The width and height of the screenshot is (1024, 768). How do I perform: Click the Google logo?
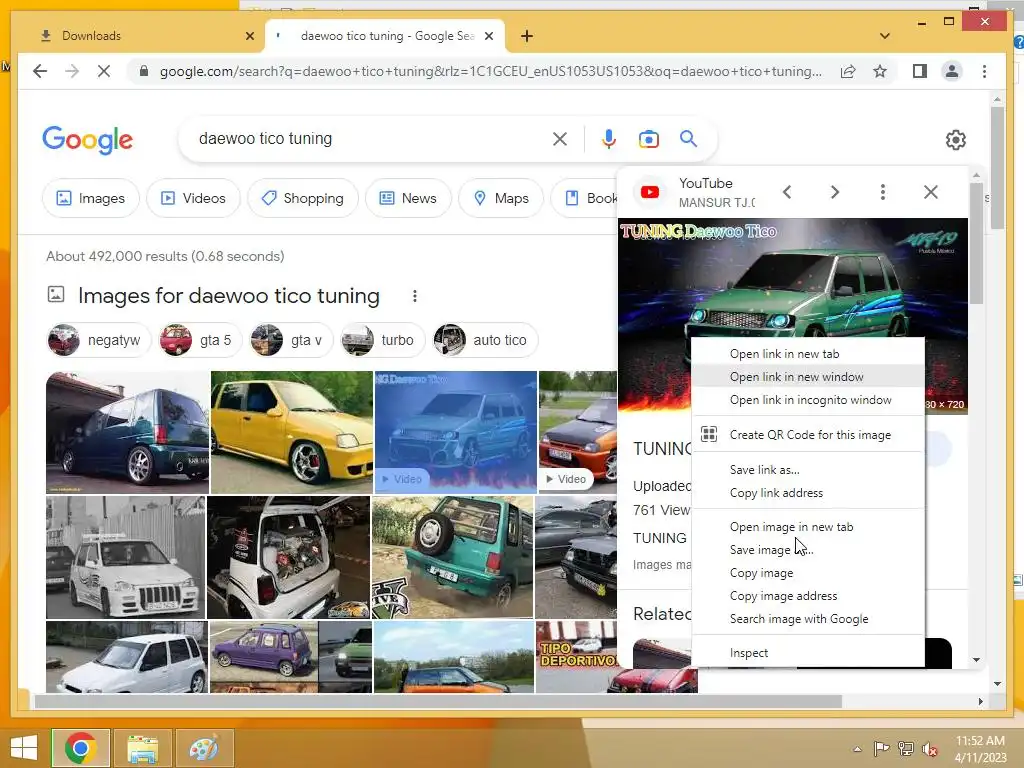[88, 140]
